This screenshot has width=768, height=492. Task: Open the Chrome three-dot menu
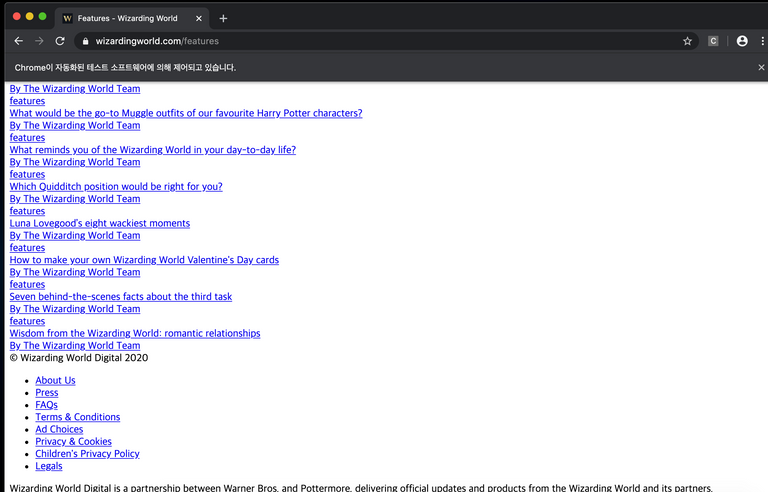click(x=762, y=41)
